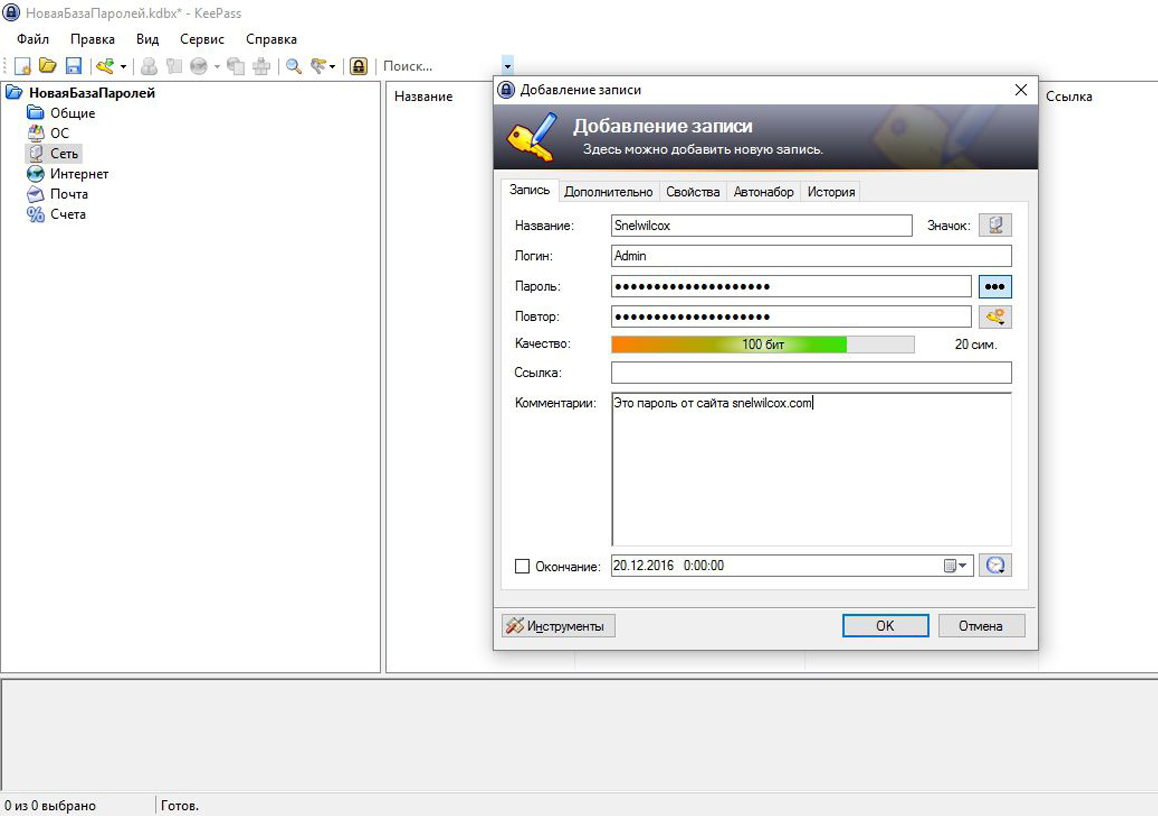This screenshot has width=1158, height=816.
Task: Open the search history dropdown arrow
Action: pyautogui.click(x=506, y=66)
